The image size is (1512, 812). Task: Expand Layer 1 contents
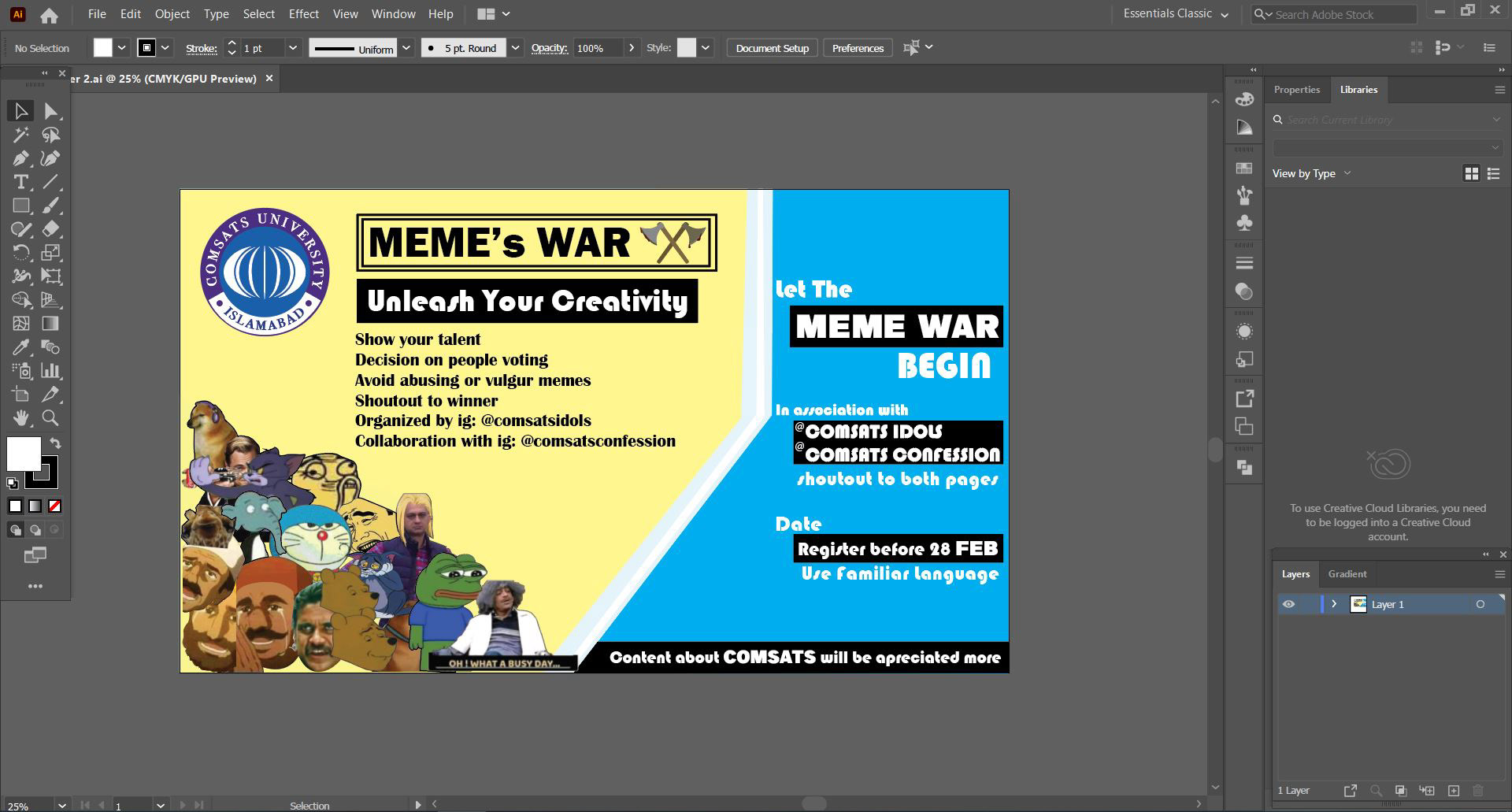[1334, 604]
